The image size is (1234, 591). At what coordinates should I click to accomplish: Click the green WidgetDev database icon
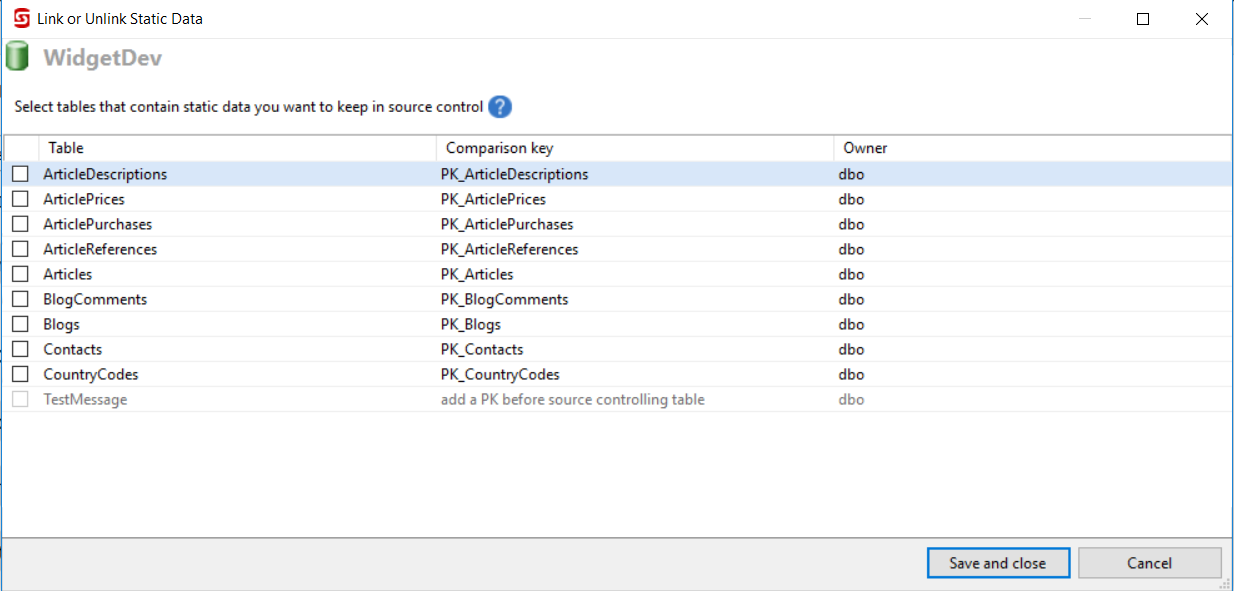[x=17, y=57]
